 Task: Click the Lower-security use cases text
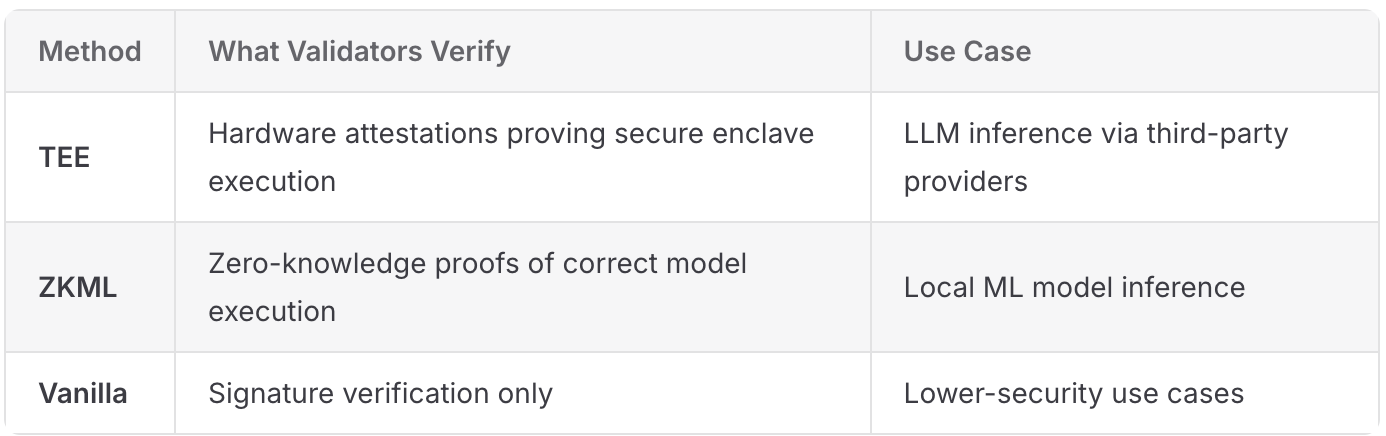[1074, 393]
